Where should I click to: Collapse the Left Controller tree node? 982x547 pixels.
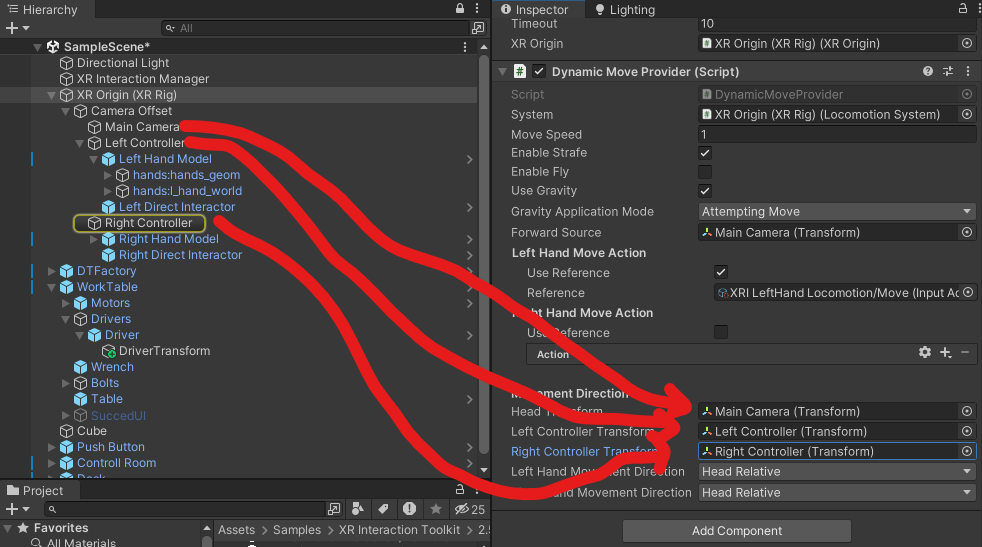pos(80,143)
